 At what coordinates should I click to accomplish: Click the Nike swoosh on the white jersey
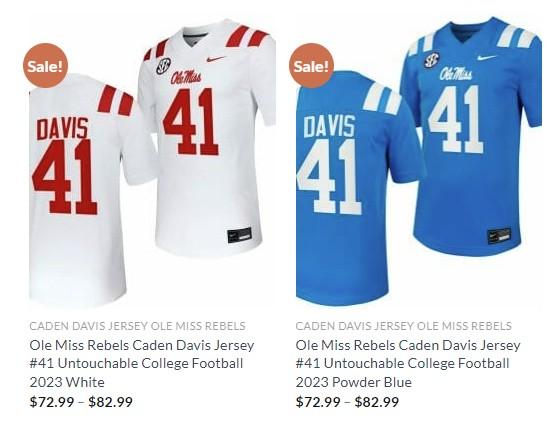coord(216,59)
